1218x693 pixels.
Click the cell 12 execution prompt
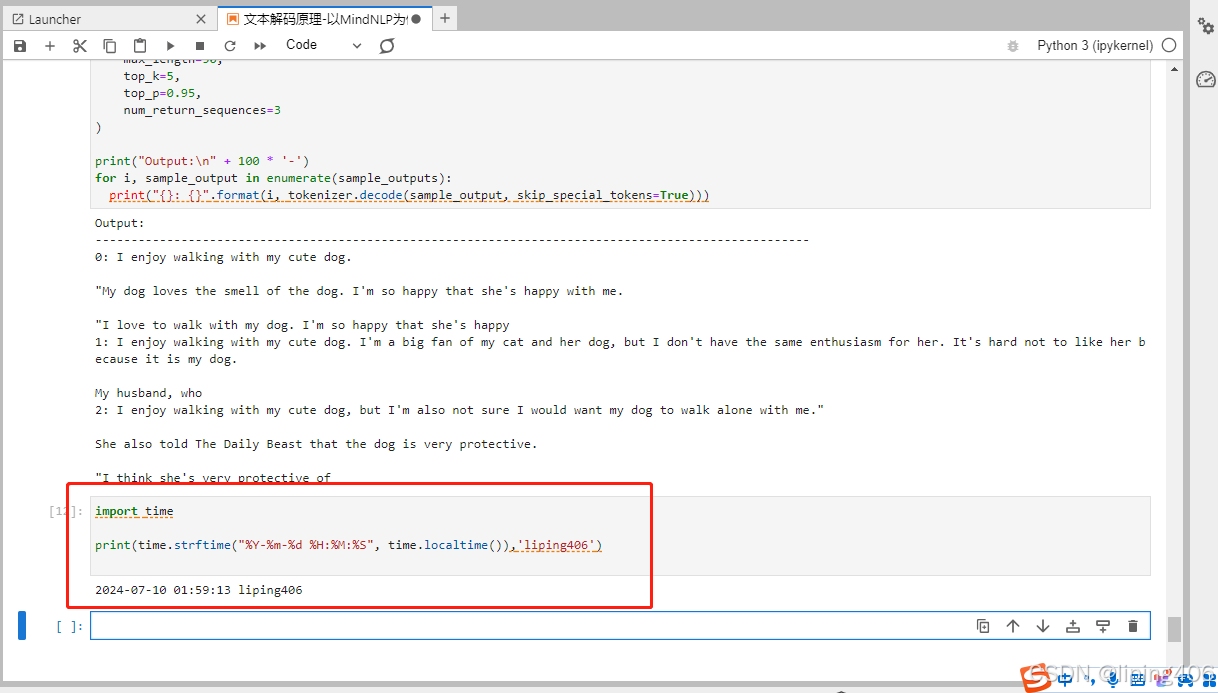coord(66,511)
